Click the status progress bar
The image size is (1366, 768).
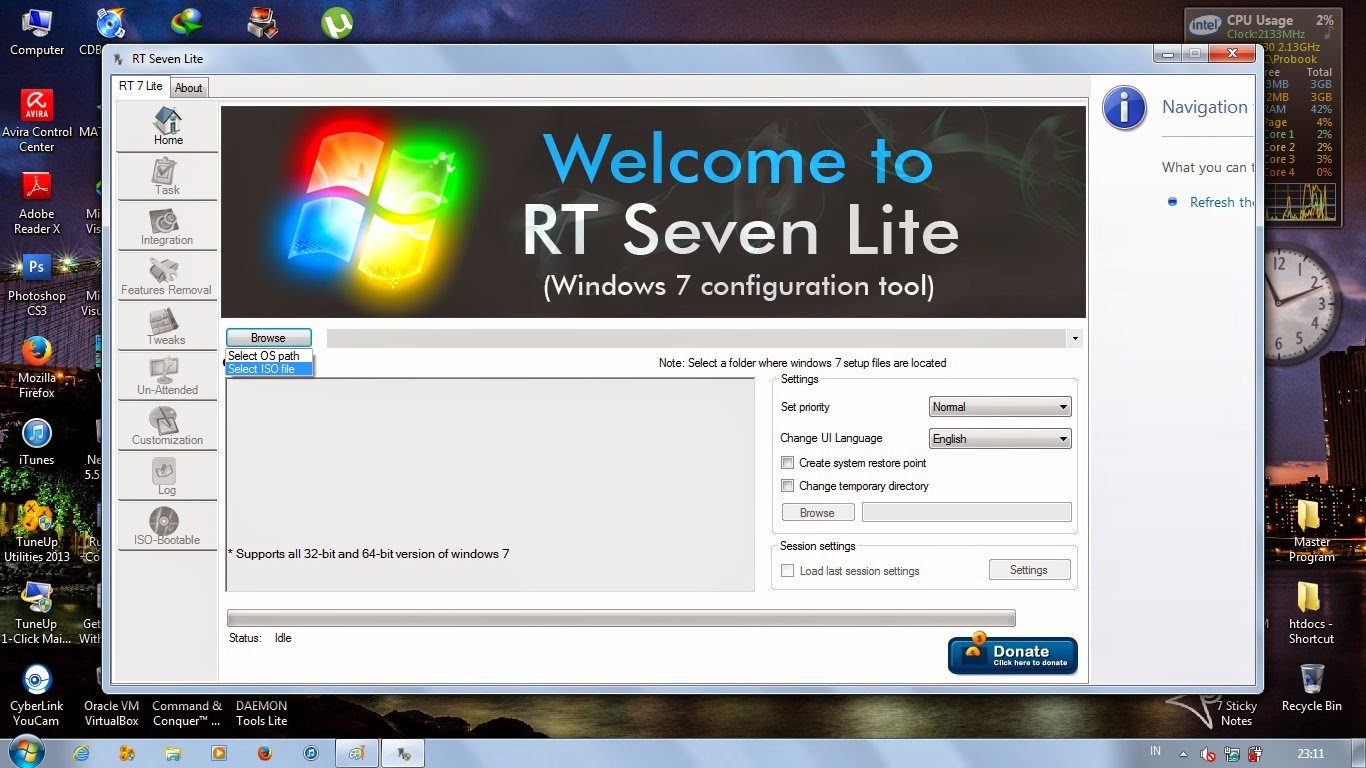pos(621,618)
